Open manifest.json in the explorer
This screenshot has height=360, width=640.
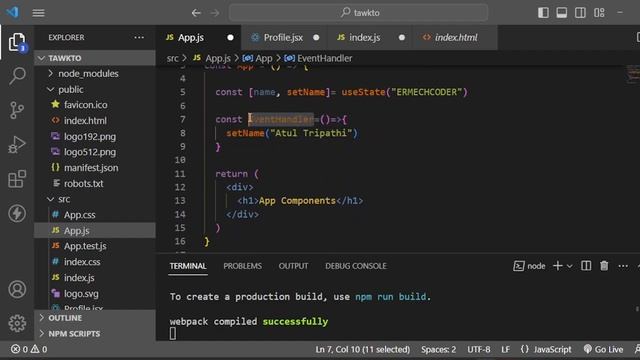(95, 168)
